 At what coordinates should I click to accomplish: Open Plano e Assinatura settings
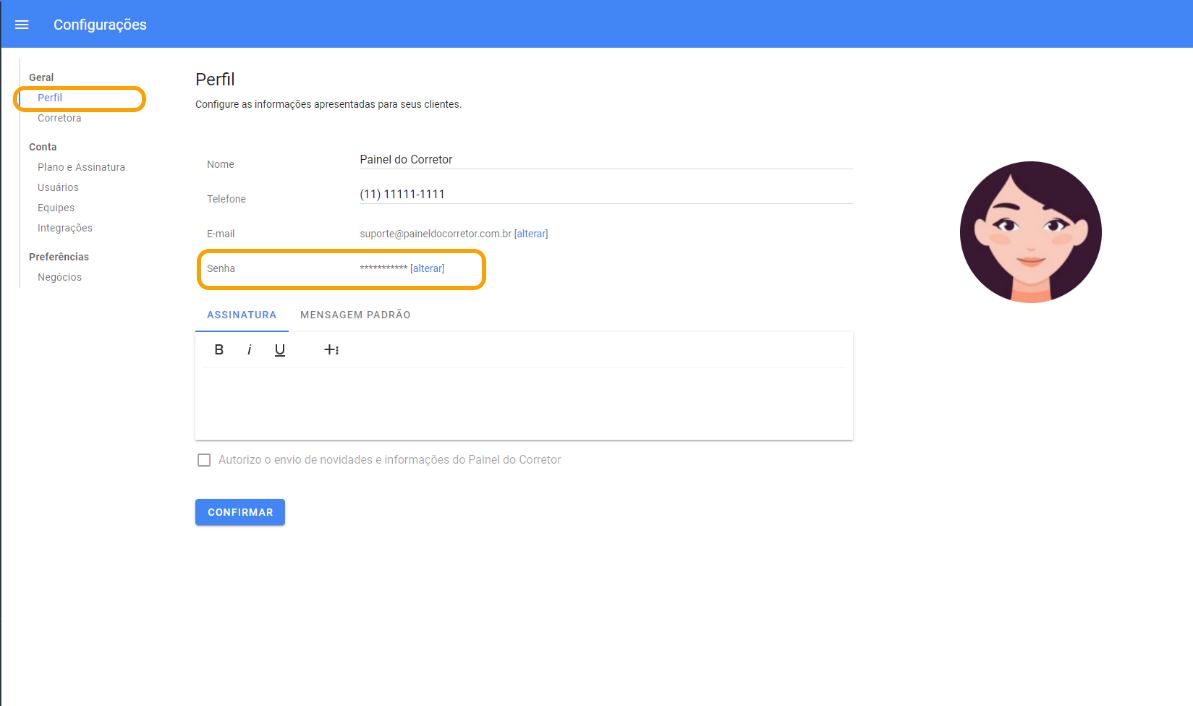(81, 167)
